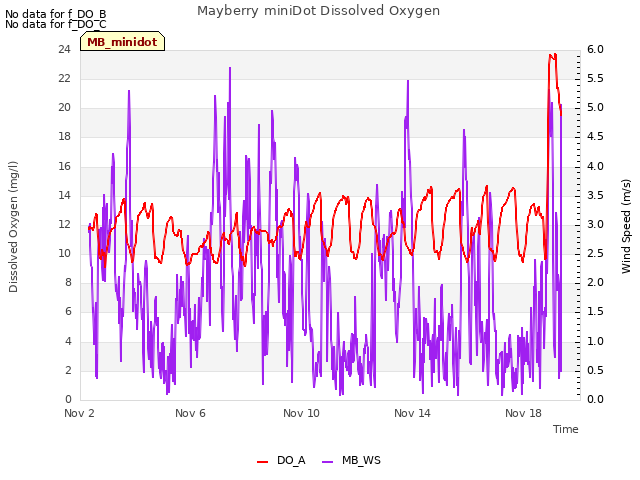Click the 14 dissolved oxygen tick label
Image resolution: width=640 pixels, height=480 pixels.
click(x=64, y=196)
